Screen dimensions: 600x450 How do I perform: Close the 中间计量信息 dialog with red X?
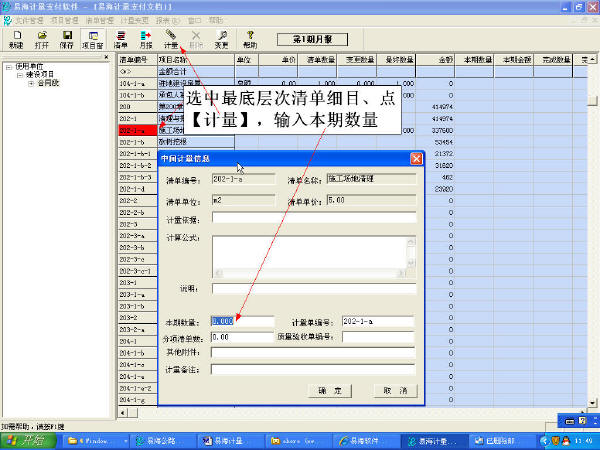[x=416, y=158]
